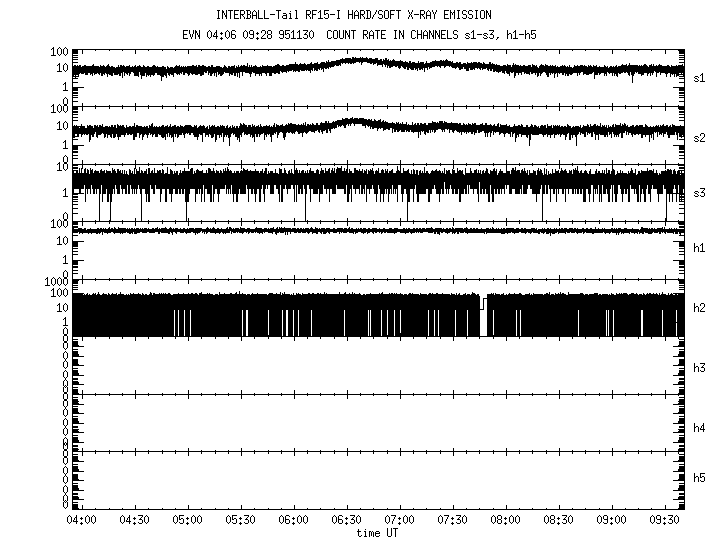This screenshot has height=550, width=720.
Task: Click the s1 channel label
Action: (x=699, y=77)
